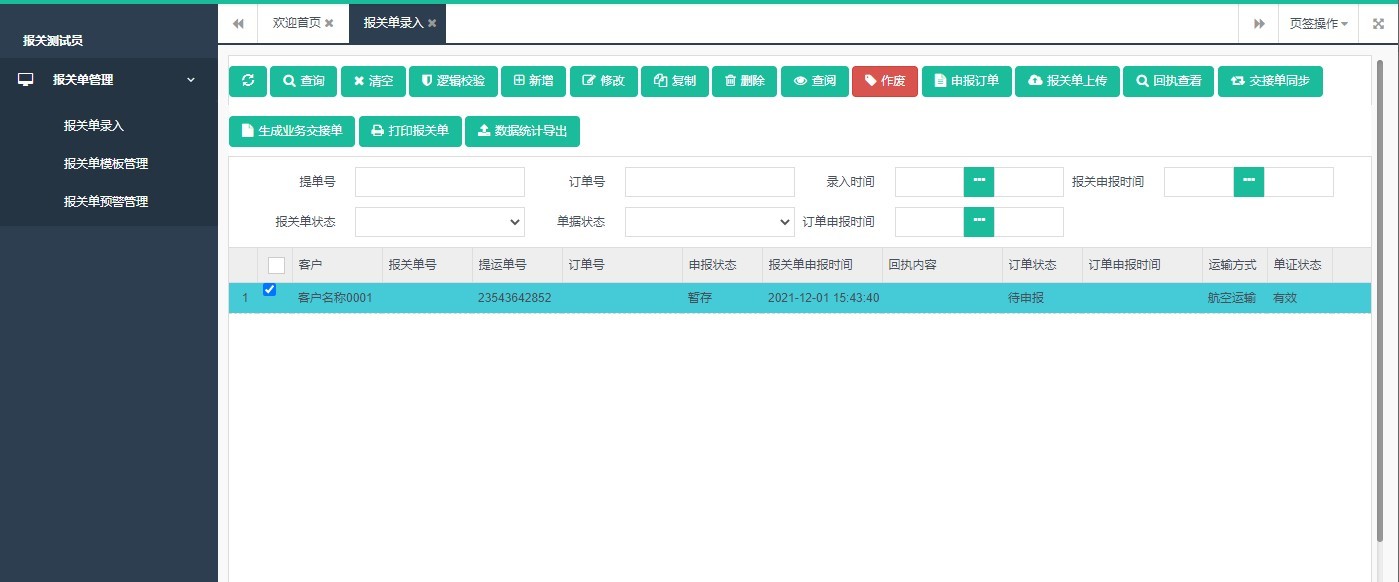Viewport: 1399px width, 582px height.
Task: Copy the record using 复制
Action: 674,81
